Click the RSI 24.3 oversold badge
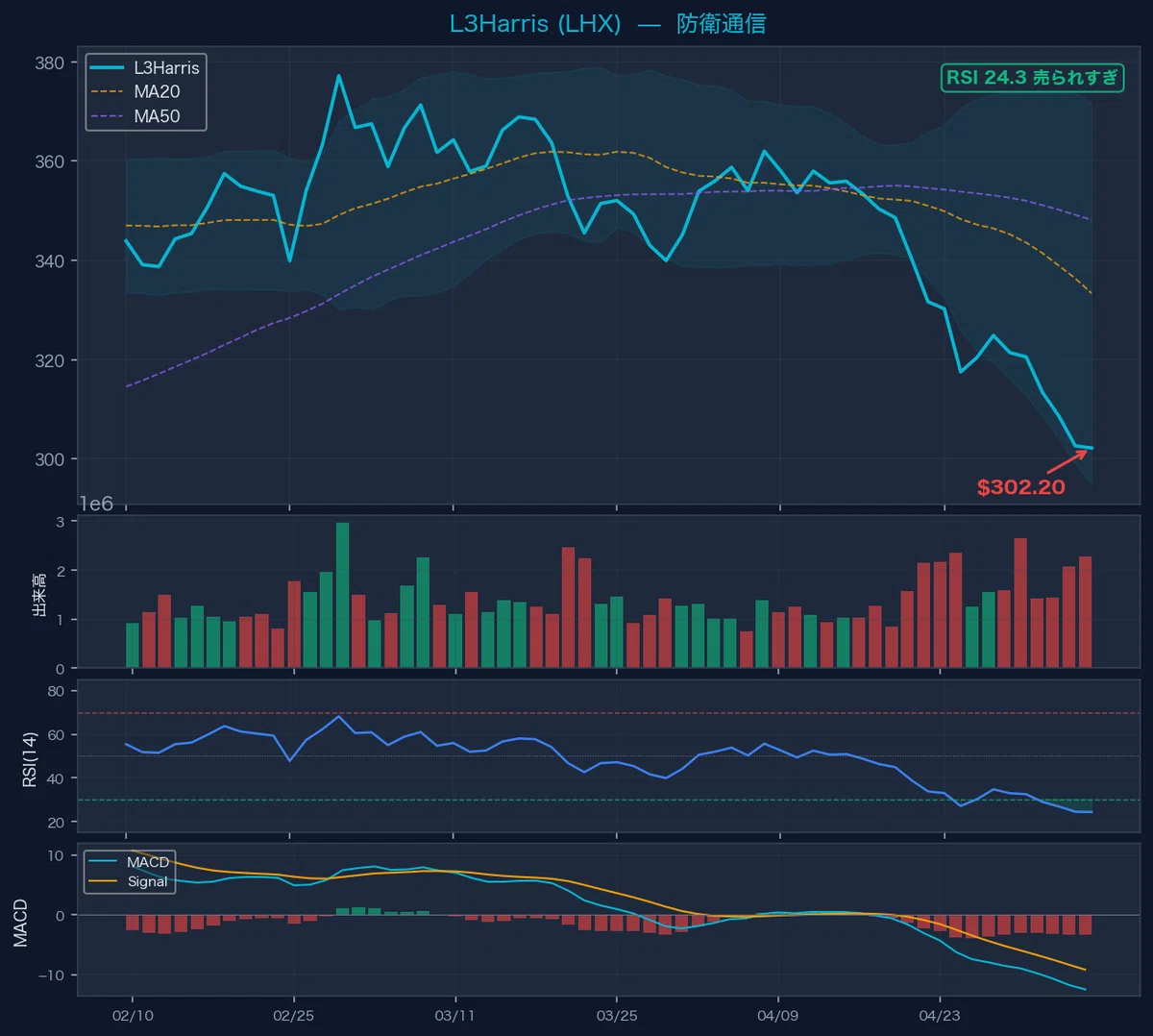The height and width of the screenshot is (1036, 1153). [1032, 78]
